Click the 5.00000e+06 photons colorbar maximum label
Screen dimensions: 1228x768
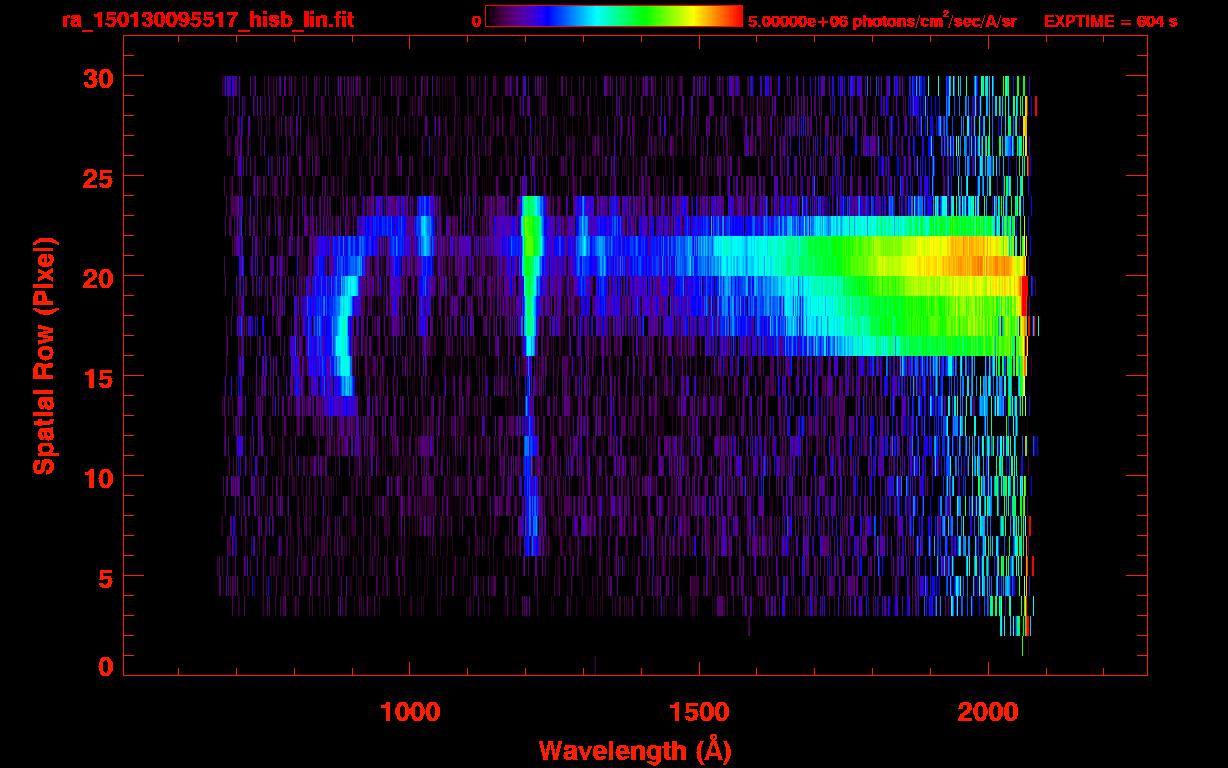click(x=882, y=21)
